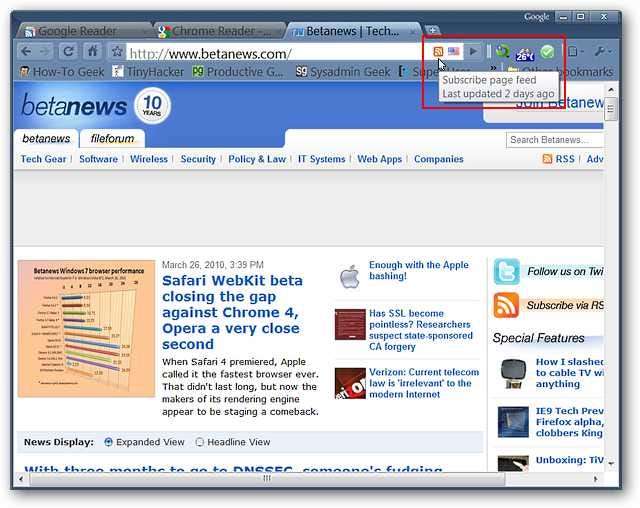This screenshot has width=640, height=508.
Task: Close the Betanews tab
Action: 413,32
